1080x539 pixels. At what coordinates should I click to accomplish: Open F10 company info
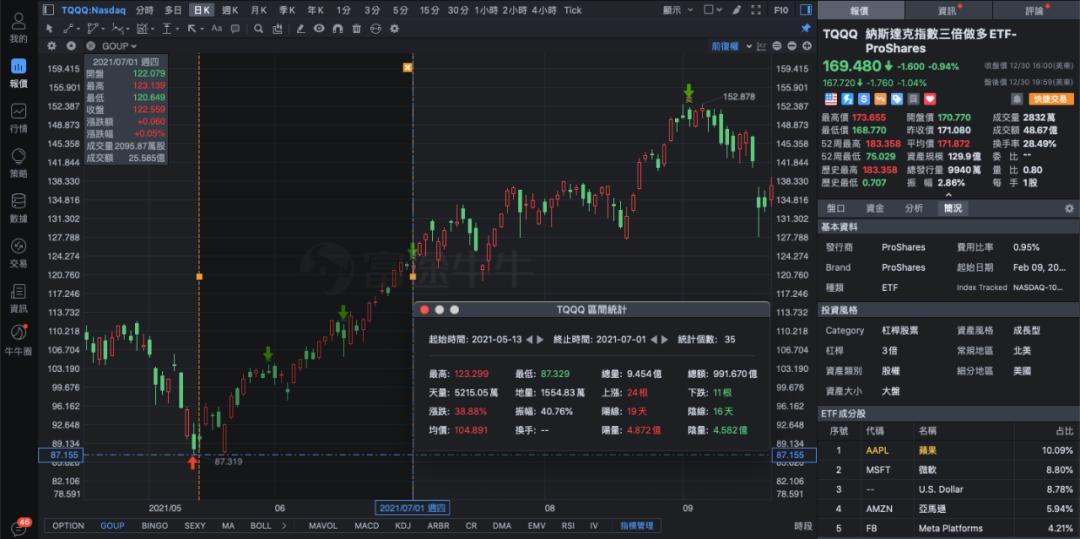781,10
